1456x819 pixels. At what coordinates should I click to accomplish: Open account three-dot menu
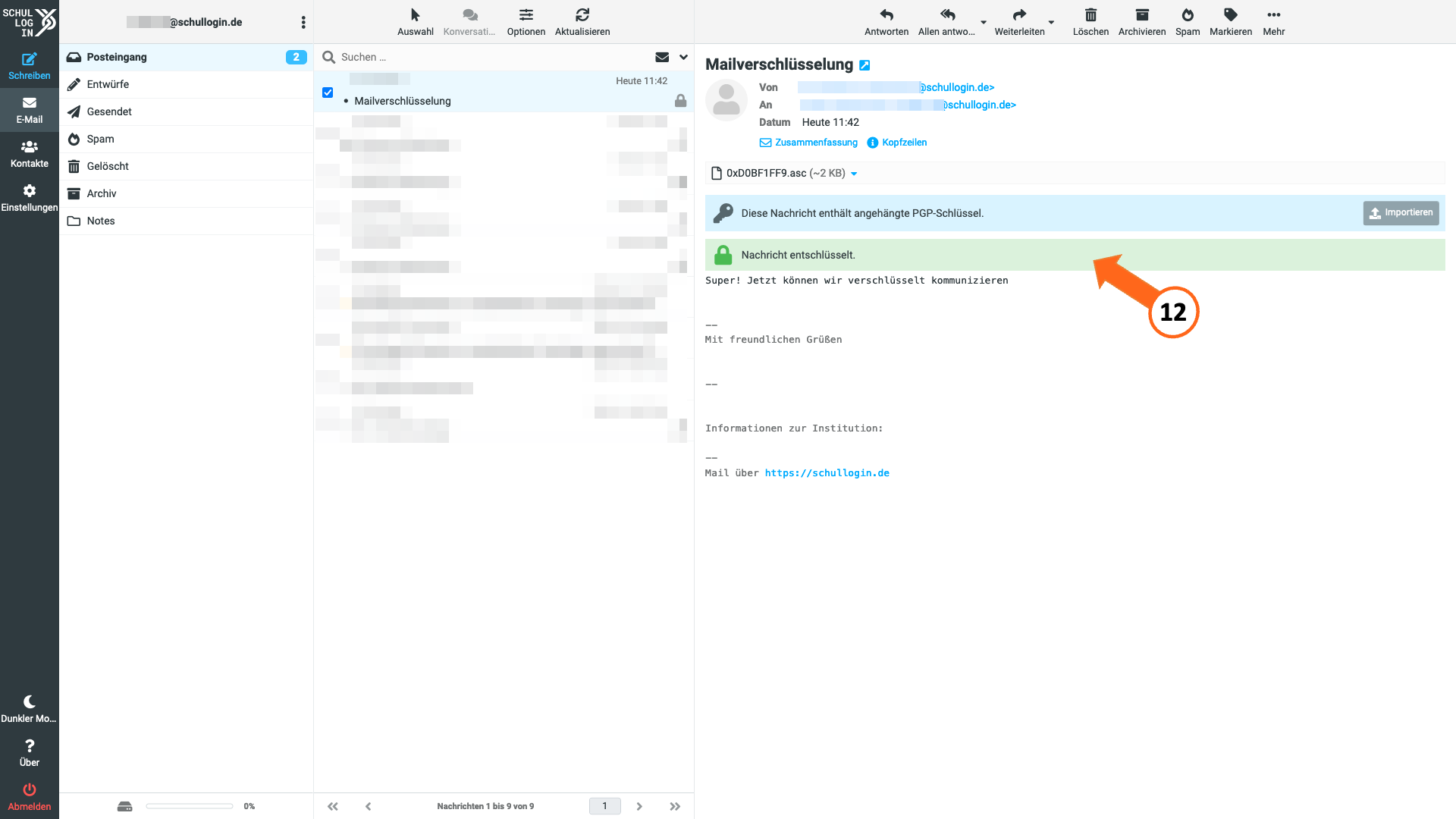point(303,22)
